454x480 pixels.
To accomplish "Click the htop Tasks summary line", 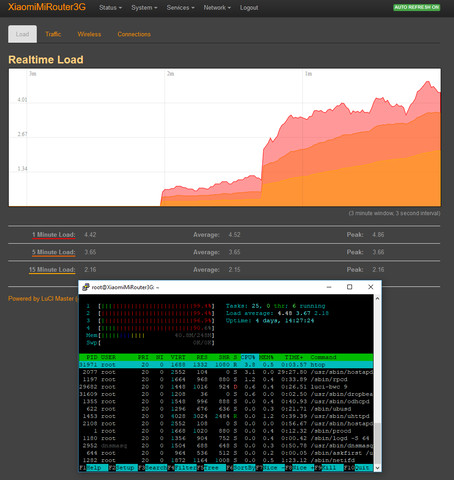I will tap(275, 306).
